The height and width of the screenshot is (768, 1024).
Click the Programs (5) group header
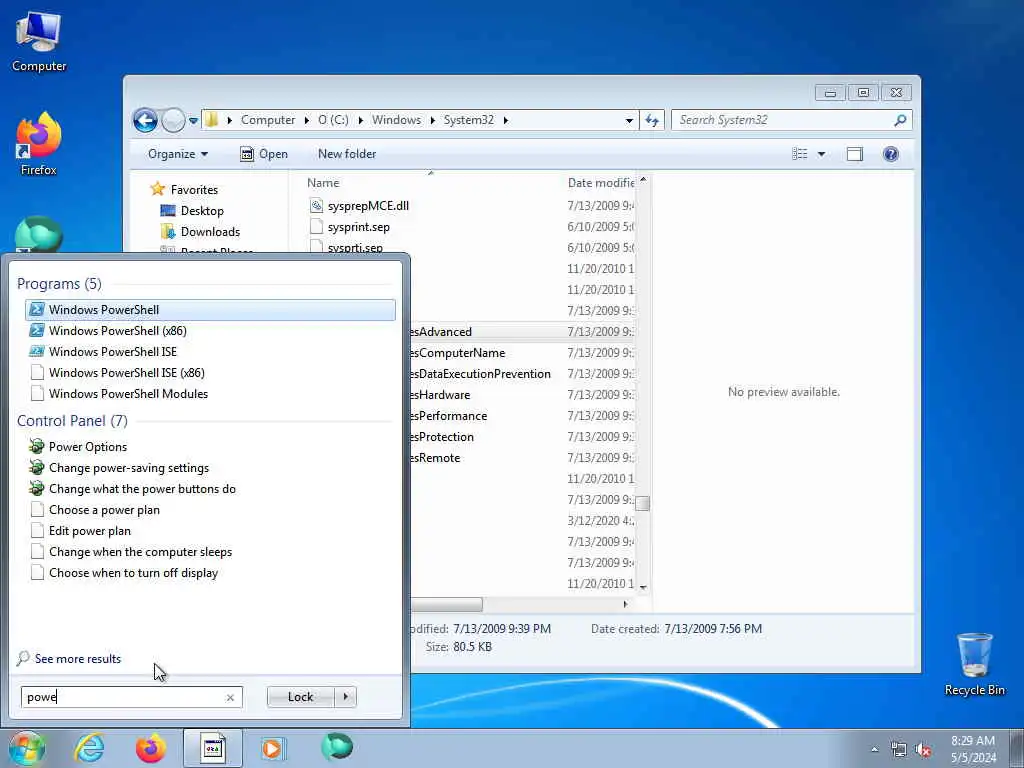tap(59, 283)
